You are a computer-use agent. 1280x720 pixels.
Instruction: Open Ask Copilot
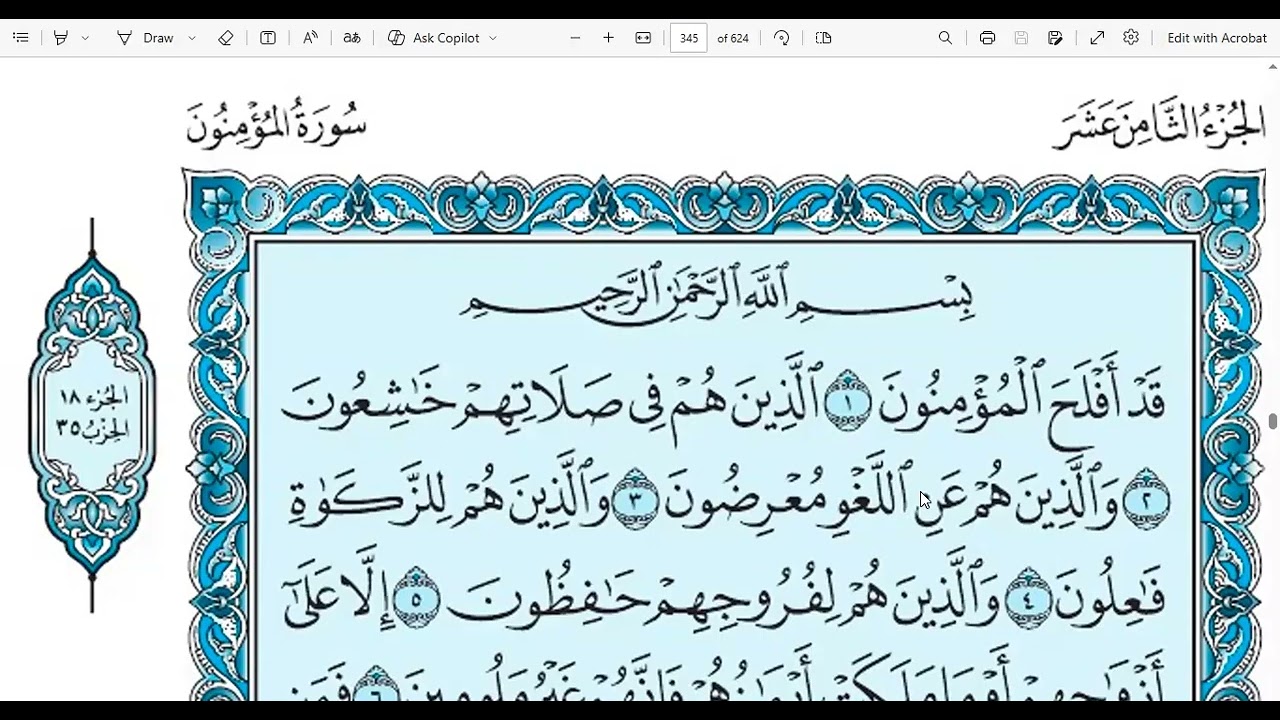click(x=434, y=38)
